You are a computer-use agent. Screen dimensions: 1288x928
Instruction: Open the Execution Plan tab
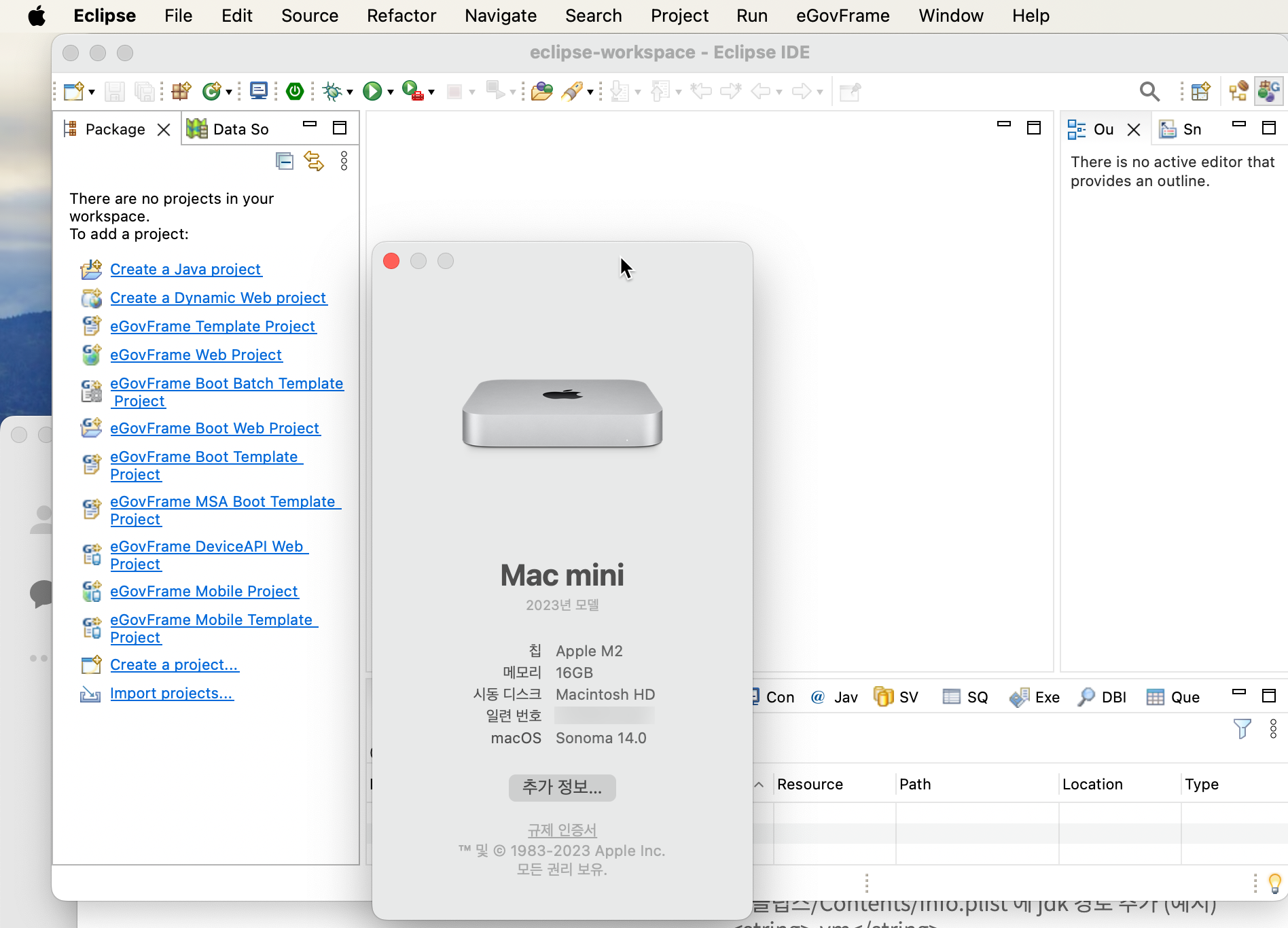(x=1035, y=697)
